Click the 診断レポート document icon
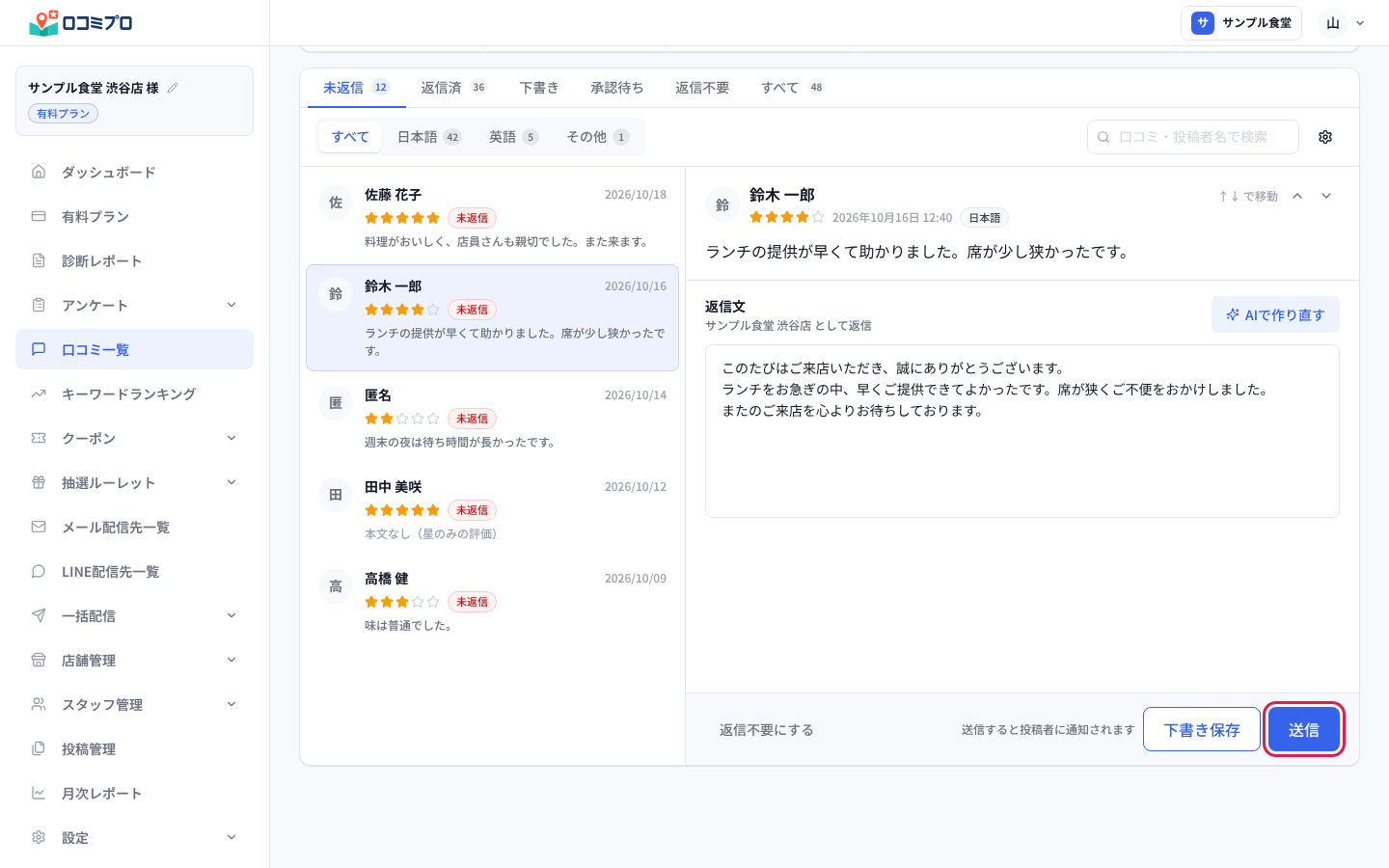Image resolution: width=1389 pixels, height=868 pixels. pyautogui.click(x=39, y=260)
